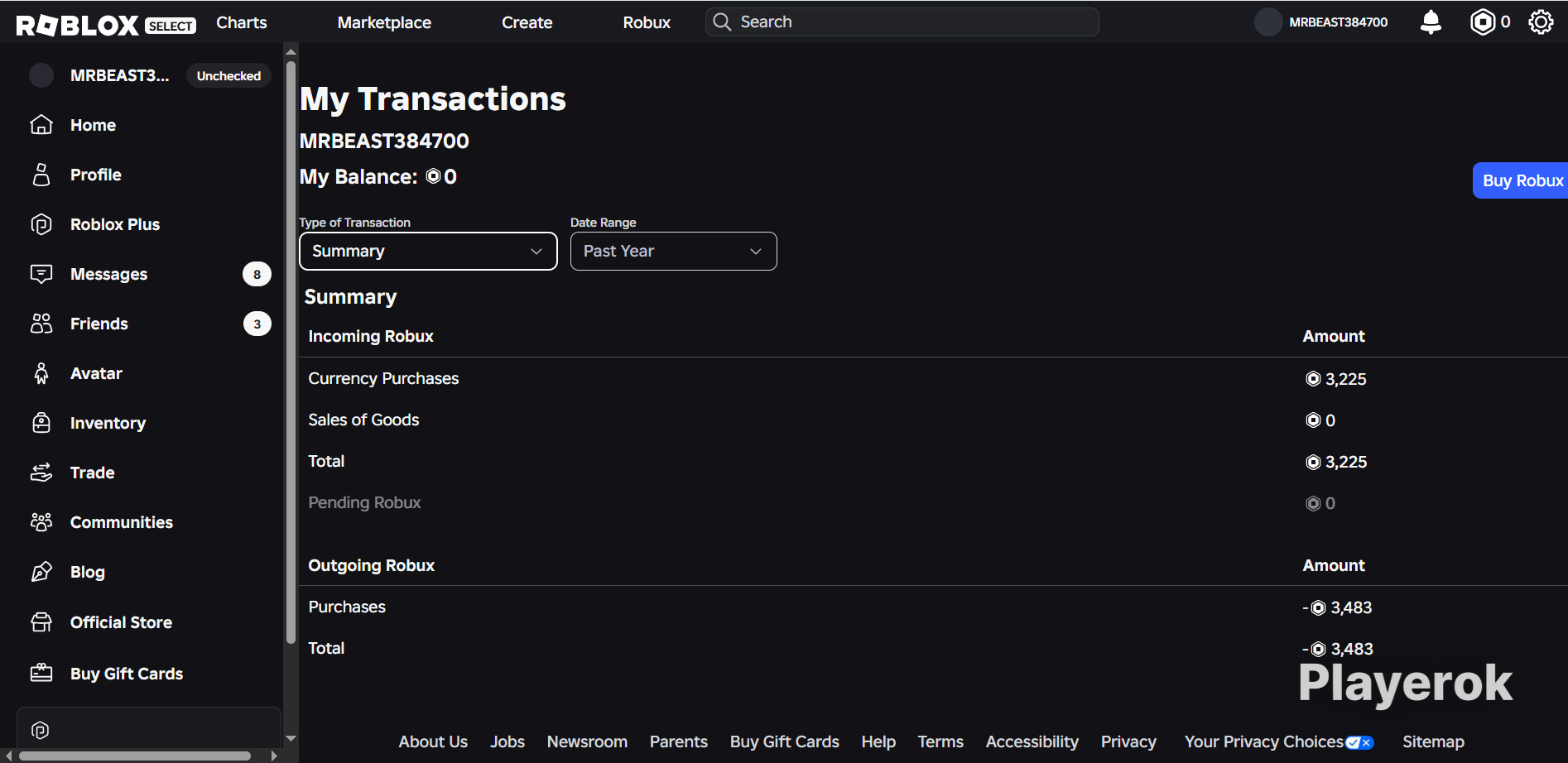This screenshot has width=1568, height=763.
Task: Click the sidebar scroll down arrow
Action: (x=291, y=738)
